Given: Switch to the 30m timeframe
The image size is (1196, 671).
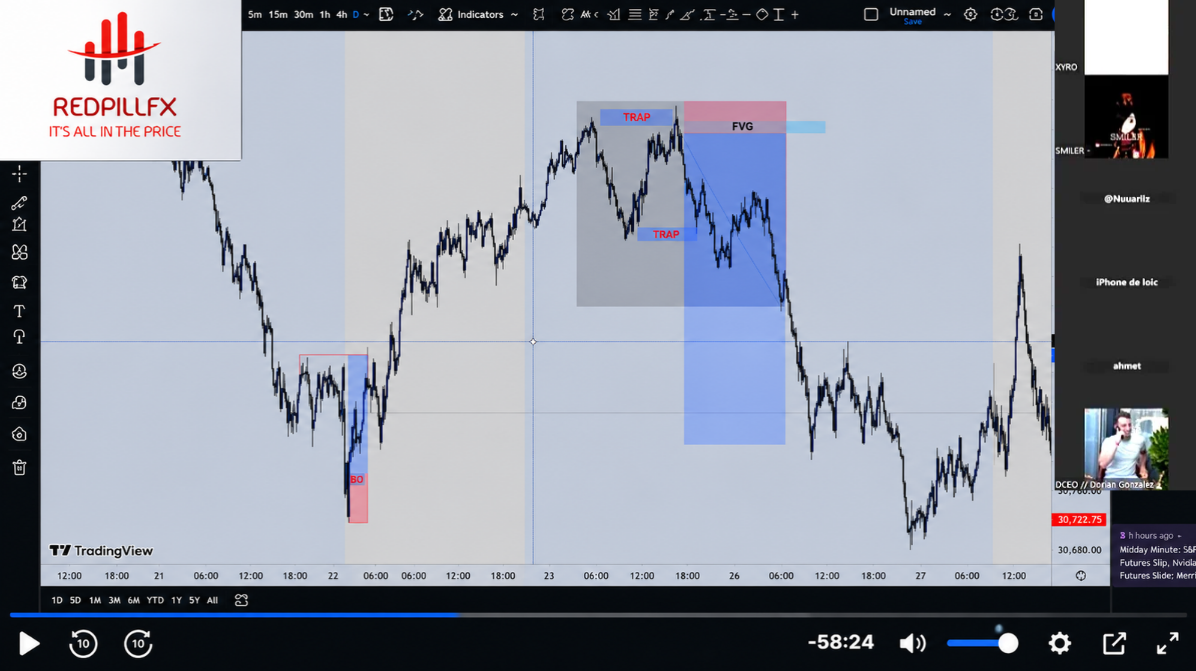Looking at the screenshot, I should coord(304,14).
